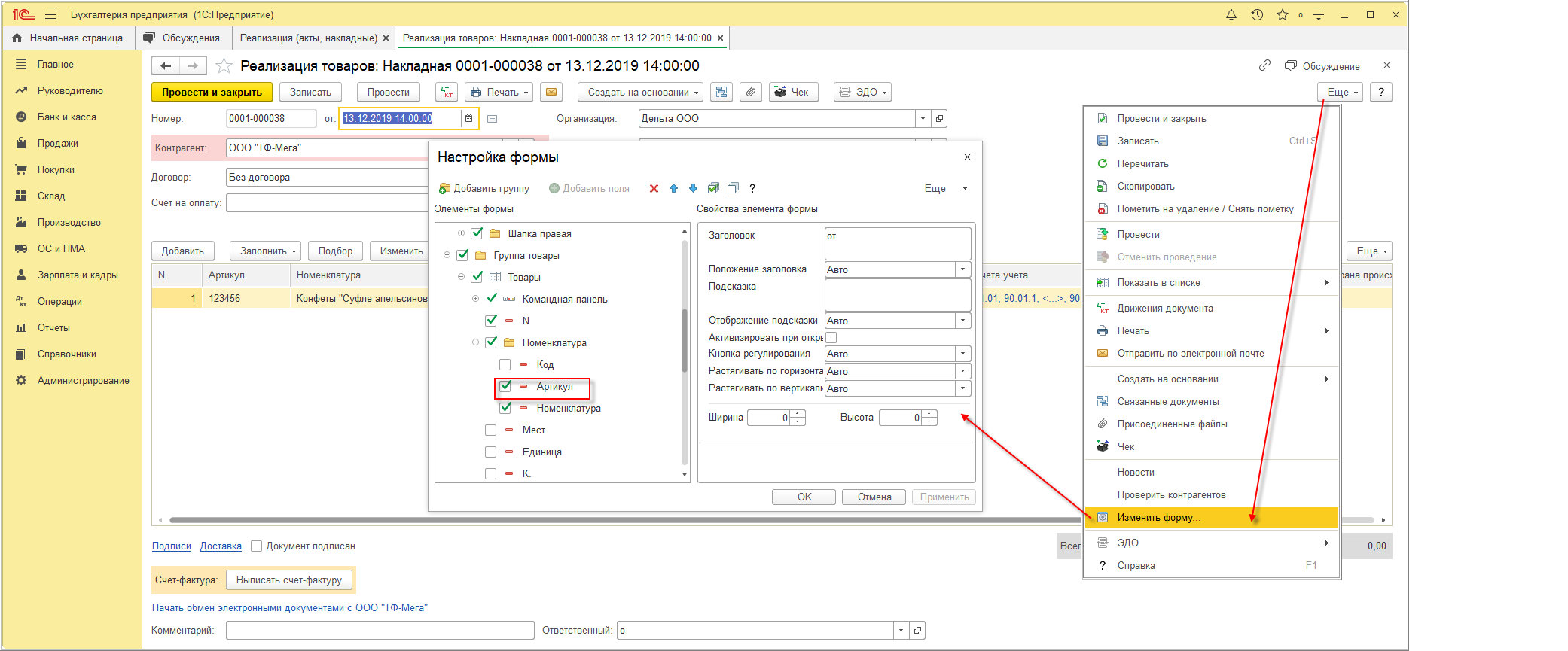This screenshot has width=1568, height=651.
Task: Uncheck all elements icon in Настройка формы
Action: (733, 188)
